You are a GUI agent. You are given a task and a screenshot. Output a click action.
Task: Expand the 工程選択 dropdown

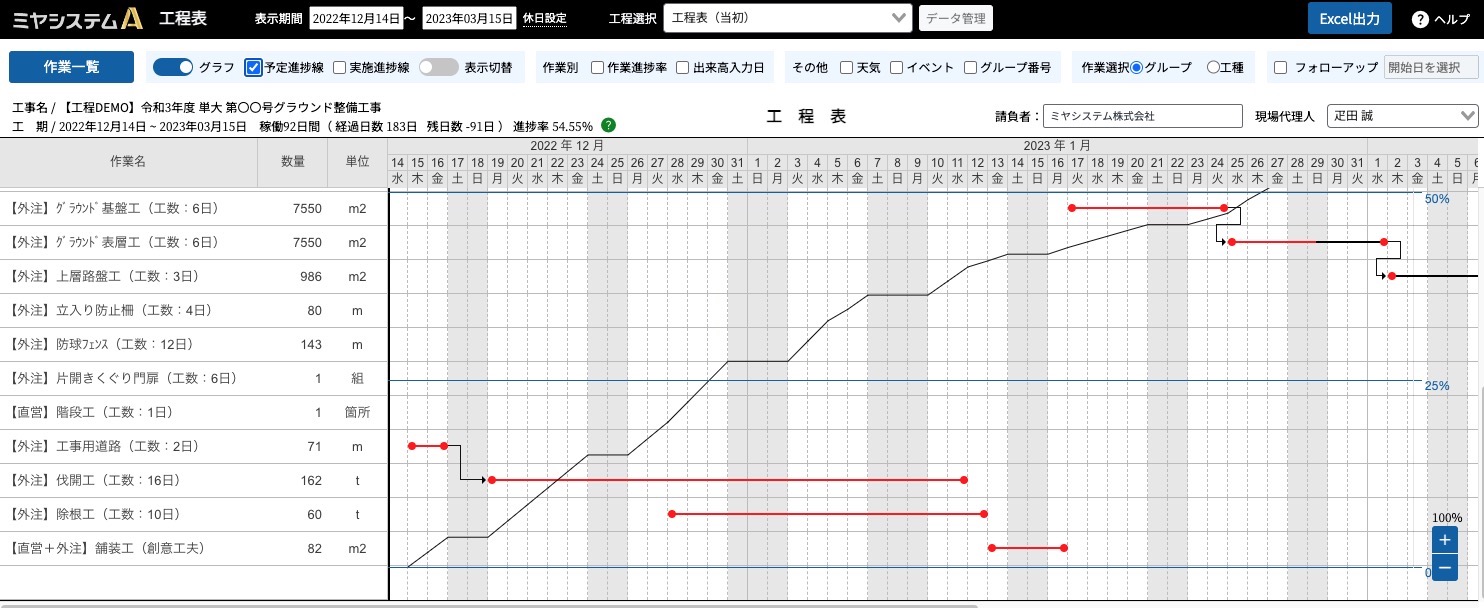pos(787,18)
